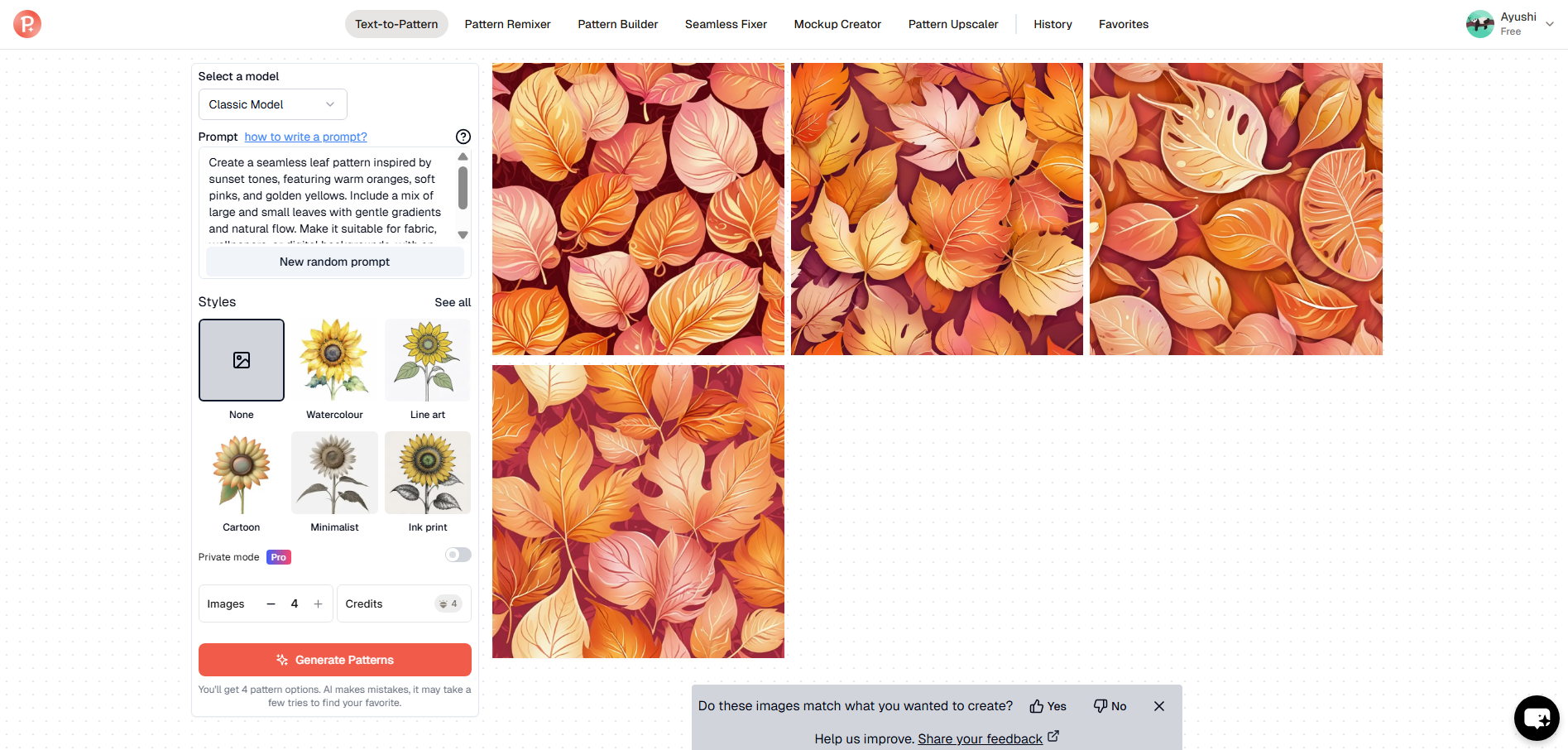
Task: Click the credits coin badge showing 4
Action: click(x=448, y=603)
